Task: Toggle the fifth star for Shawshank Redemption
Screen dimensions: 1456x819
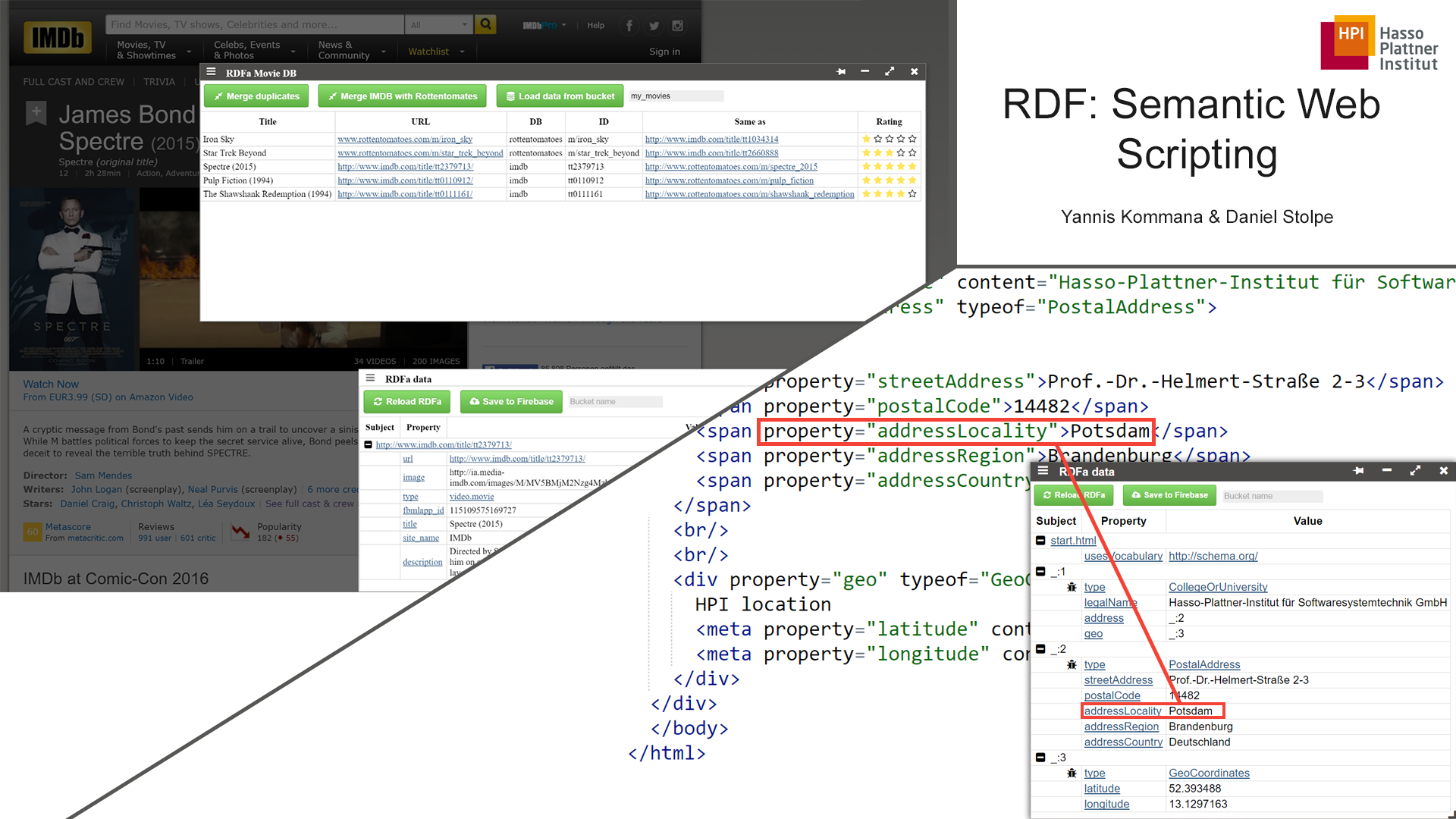Action: (912, 194)
